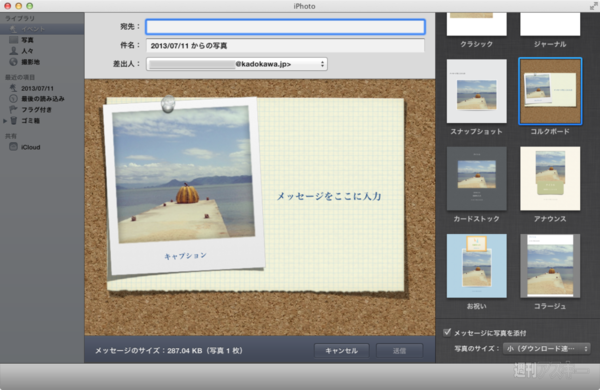This screenshot has width=600, height=390.
Task: Click the pushpin on the photo
Action: (x=168, y=104)
